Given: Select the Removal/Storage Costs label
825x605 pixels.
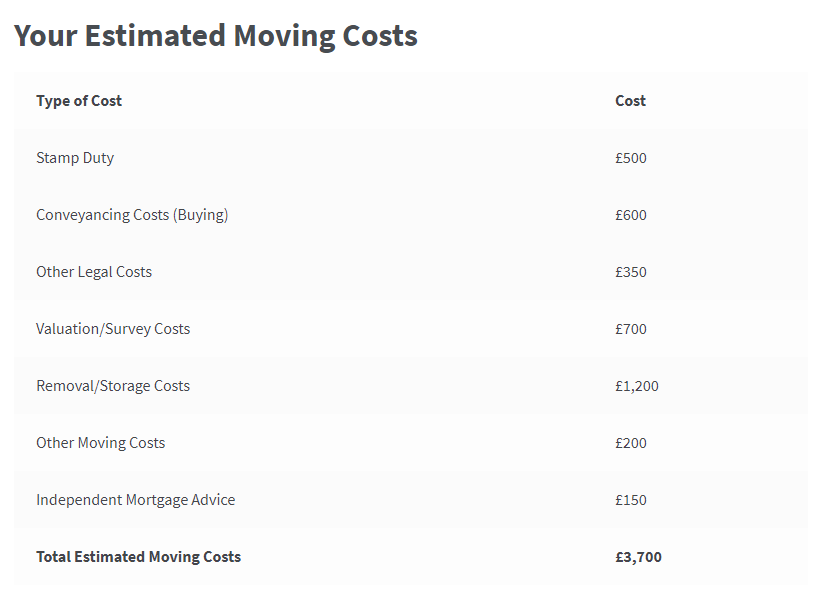Looking at the screenshot, I should click(x=113, y=386).
